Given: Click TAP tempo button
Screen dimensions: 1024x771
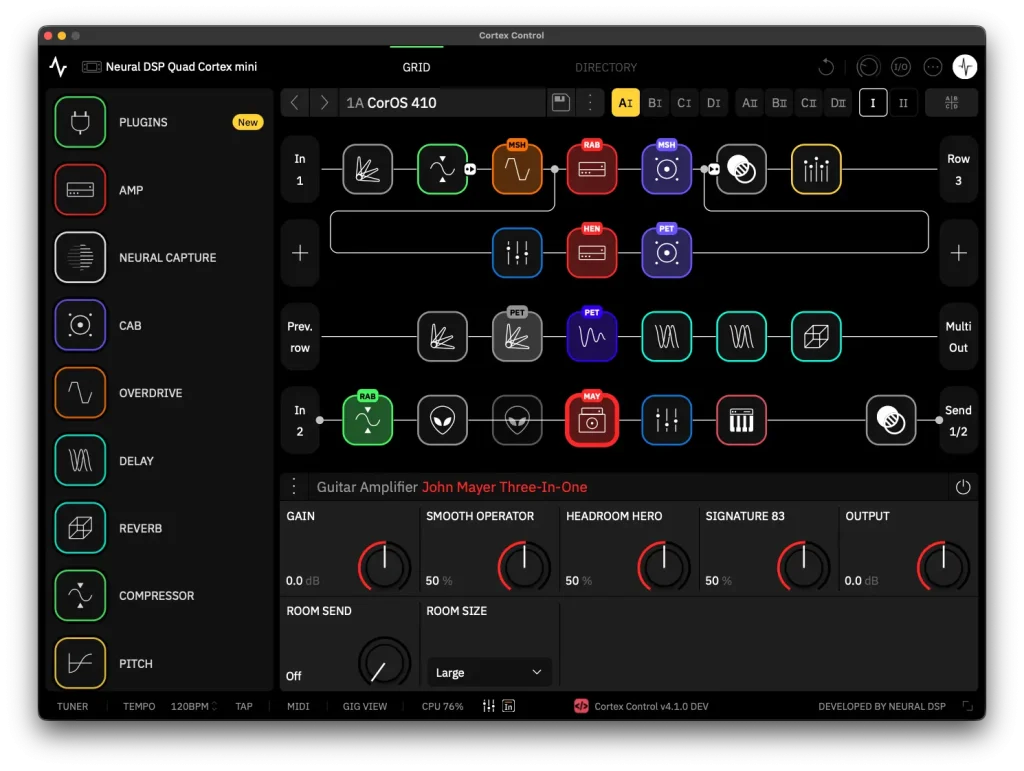Looking at the screenshot, I should click(x=244, y=706).
